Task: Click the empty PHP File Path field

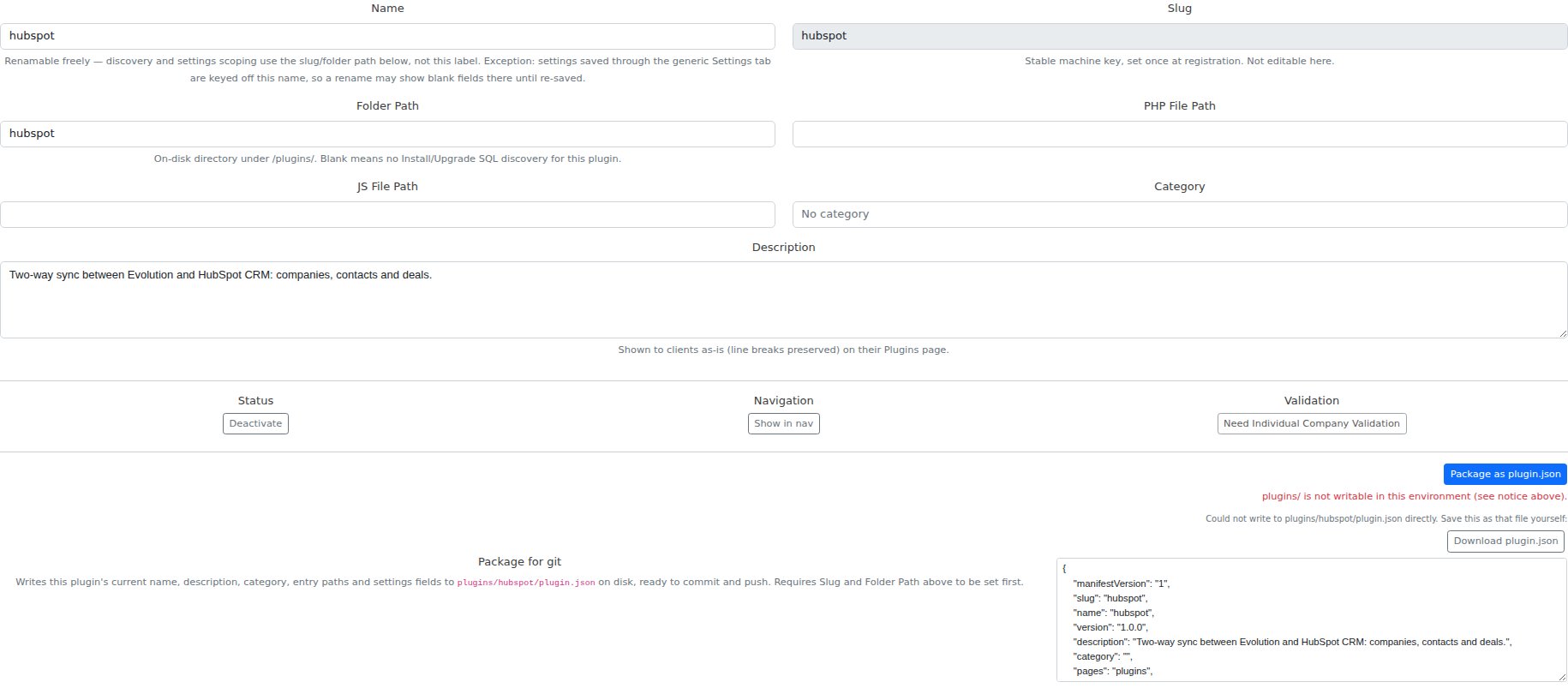Action: pos(1180,134)
